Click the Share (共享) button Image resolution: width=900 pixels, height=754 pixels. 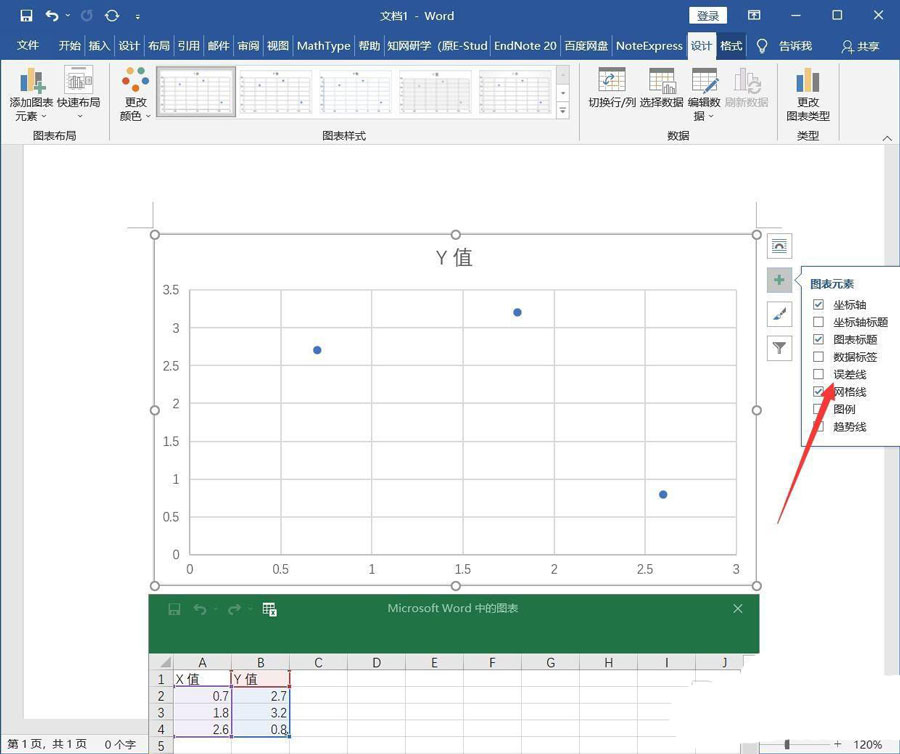pos(860,46)
